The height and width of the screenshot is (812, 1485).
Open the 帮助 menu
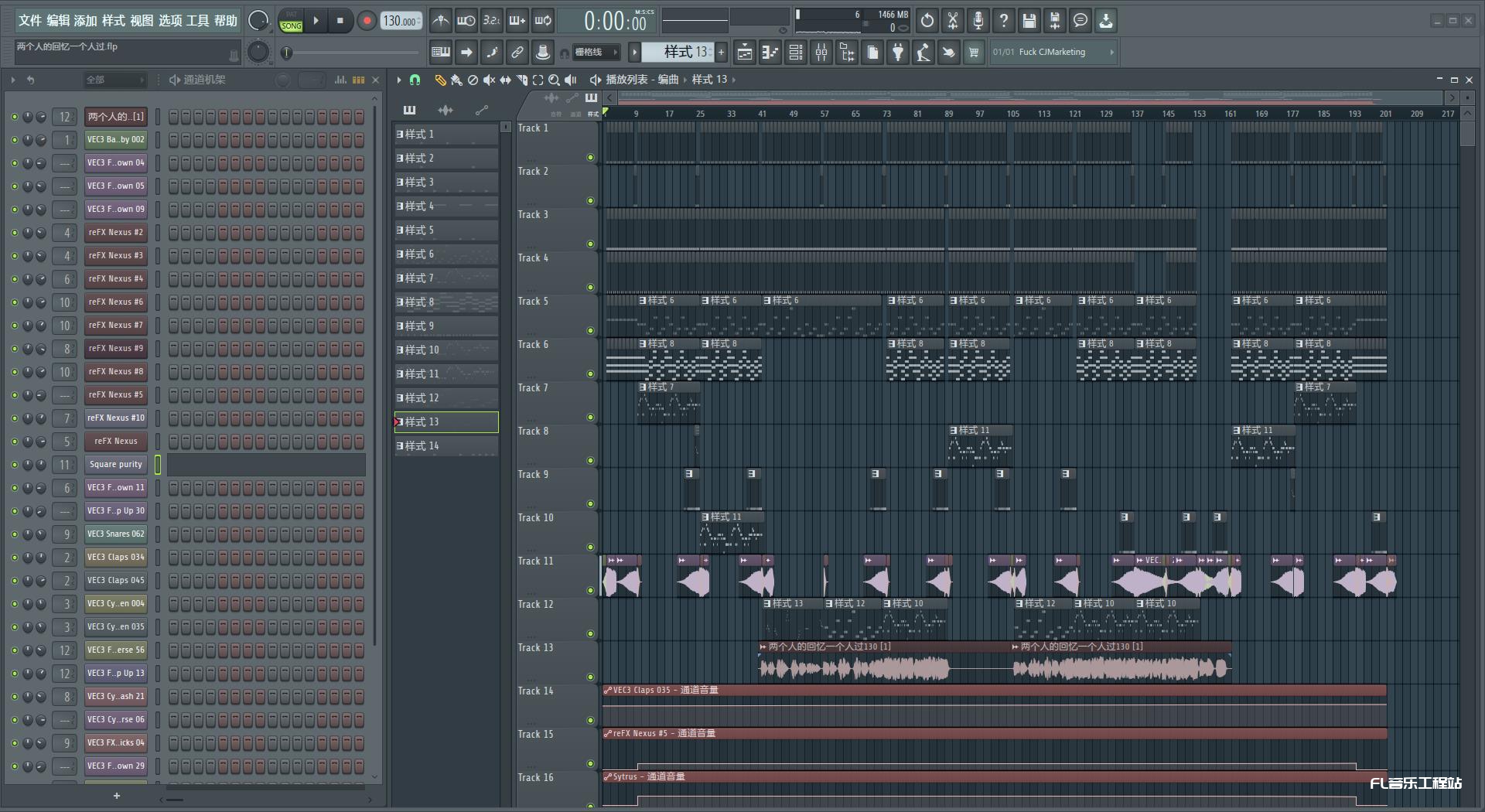coord(226,21)
